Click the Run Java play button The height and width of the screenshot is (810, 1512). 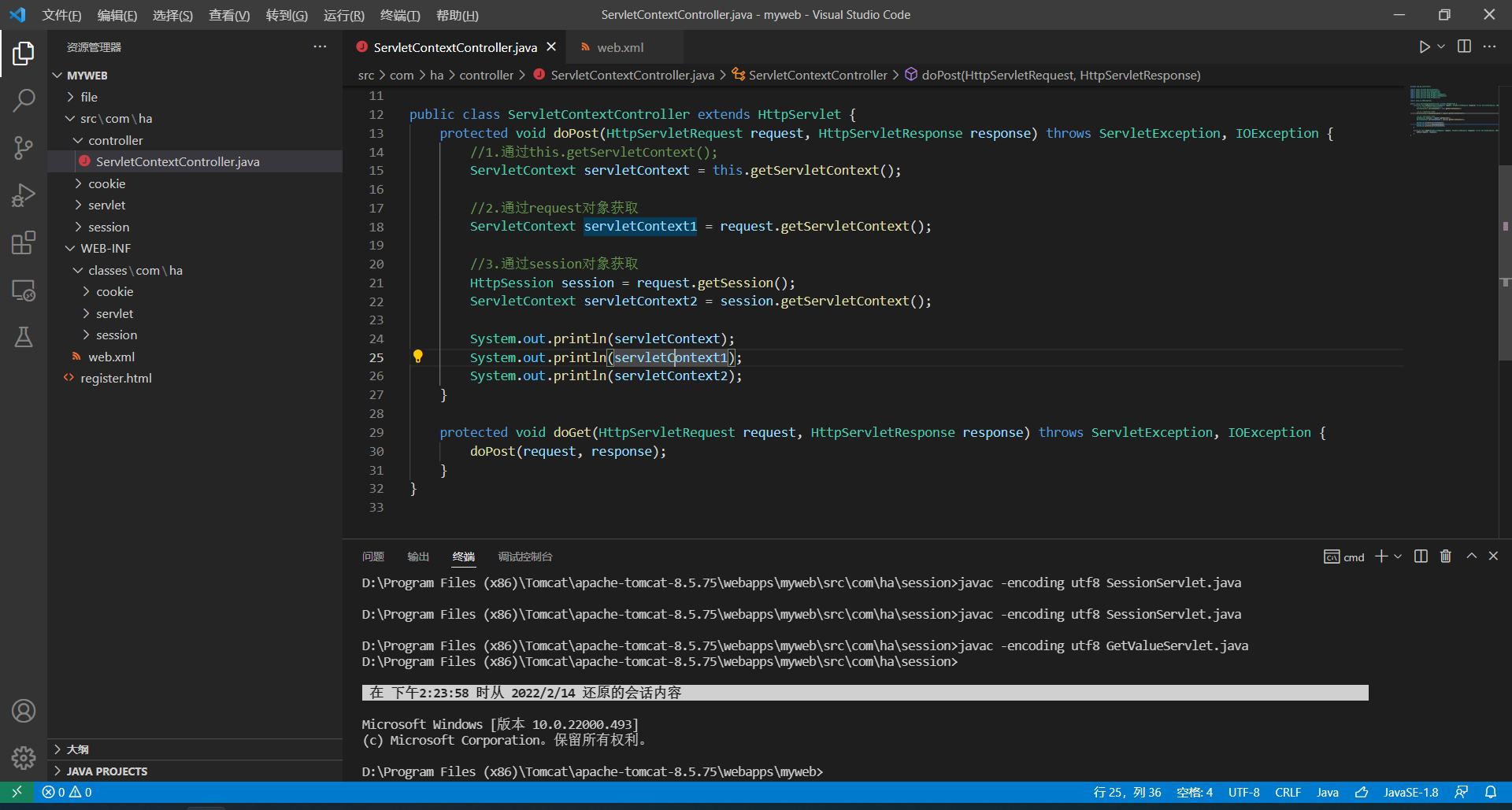coord(1424,47)
